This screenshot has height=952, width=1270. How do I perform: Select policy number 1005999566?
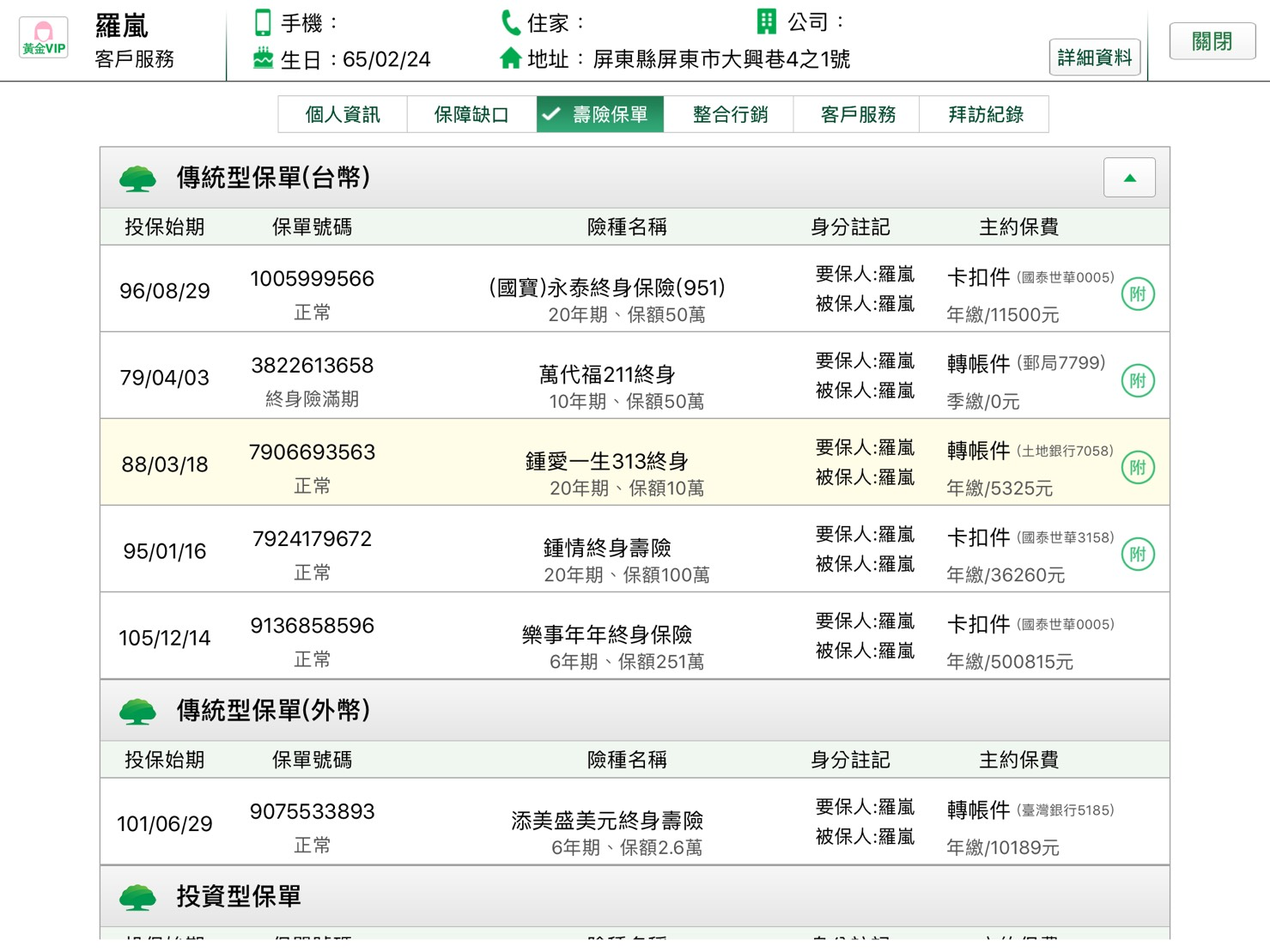click(x=313, y=279)
